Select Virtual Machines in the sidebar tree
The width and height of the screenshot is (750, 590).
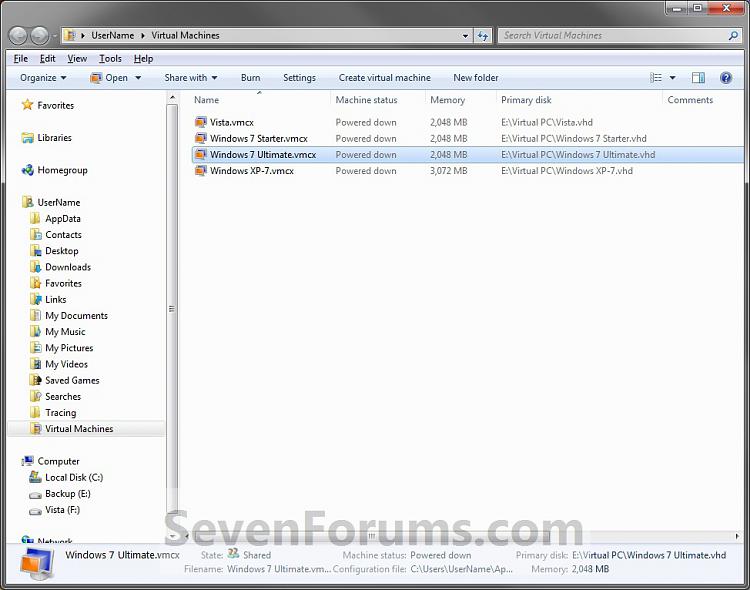click(x=79, y=429)
